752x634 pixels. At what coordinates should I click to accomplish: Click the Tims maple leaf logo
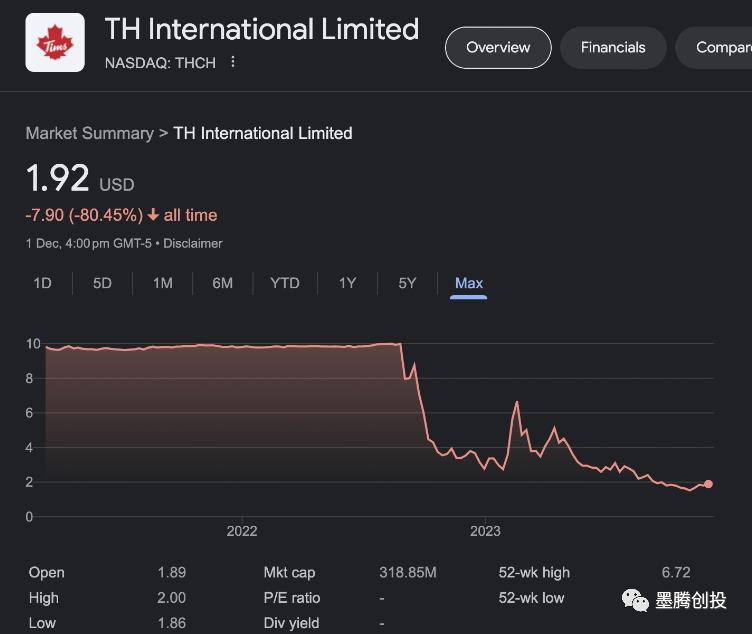tap(55, 43)
